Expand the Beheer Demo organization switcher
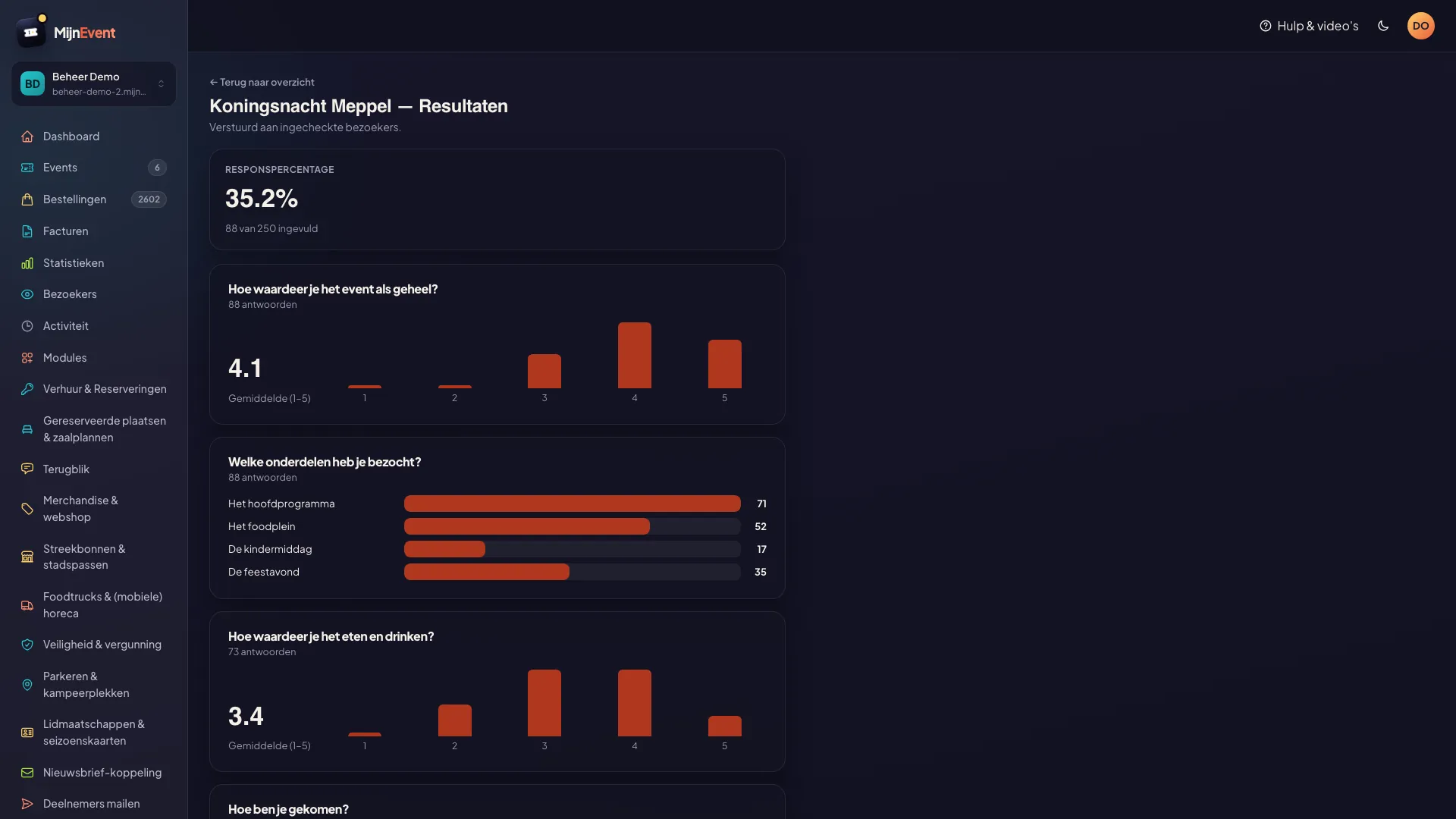Image resolution: width=1456 pixels, height=819 pixels. click(93, 83)
